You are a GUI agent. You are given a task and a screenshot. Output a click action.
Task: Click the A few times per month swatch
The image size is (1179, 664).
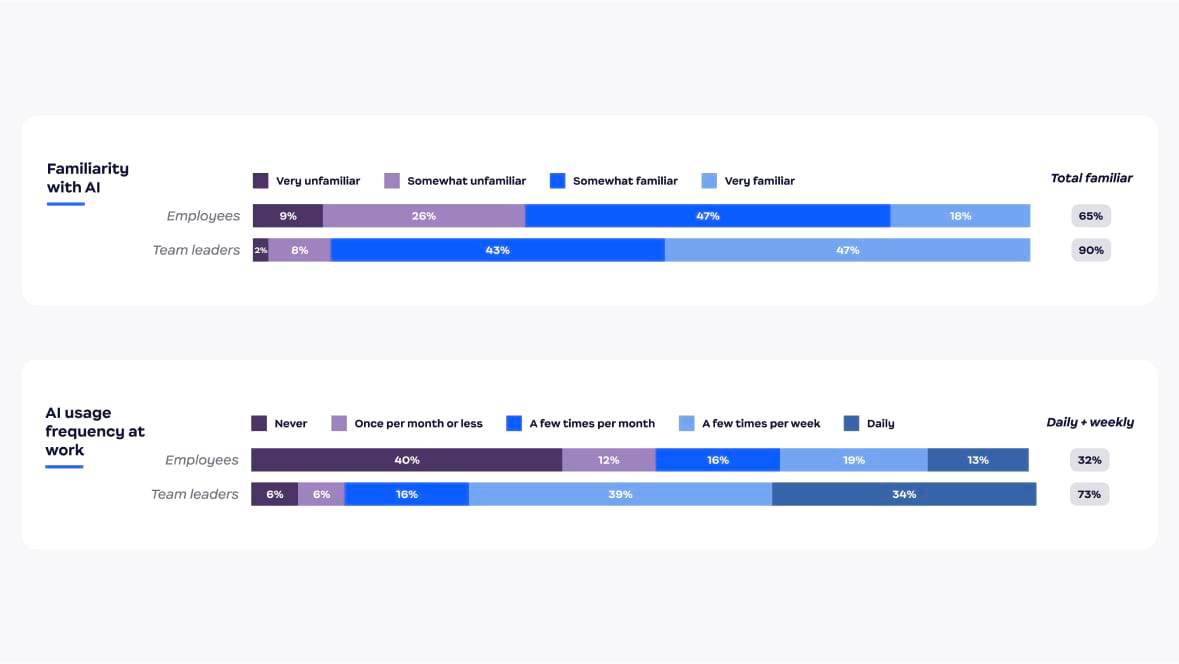(x=514, y=423)
